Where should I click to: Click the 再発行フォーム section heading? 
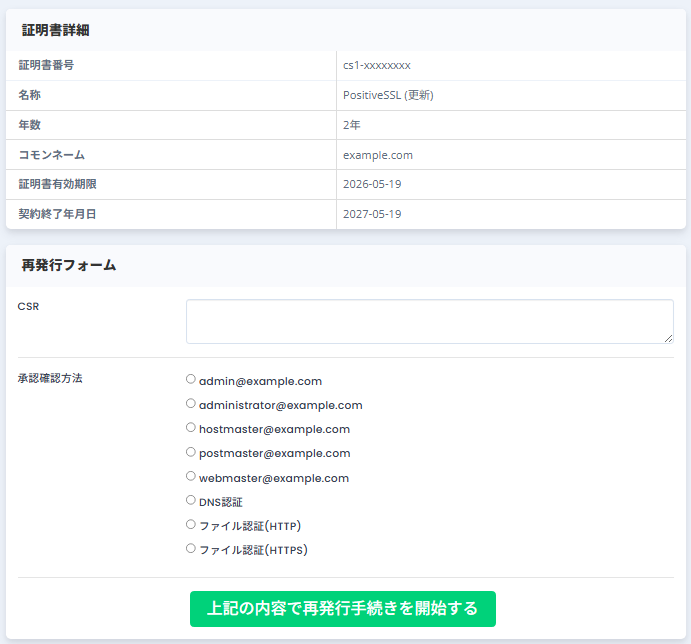(69, 266)
